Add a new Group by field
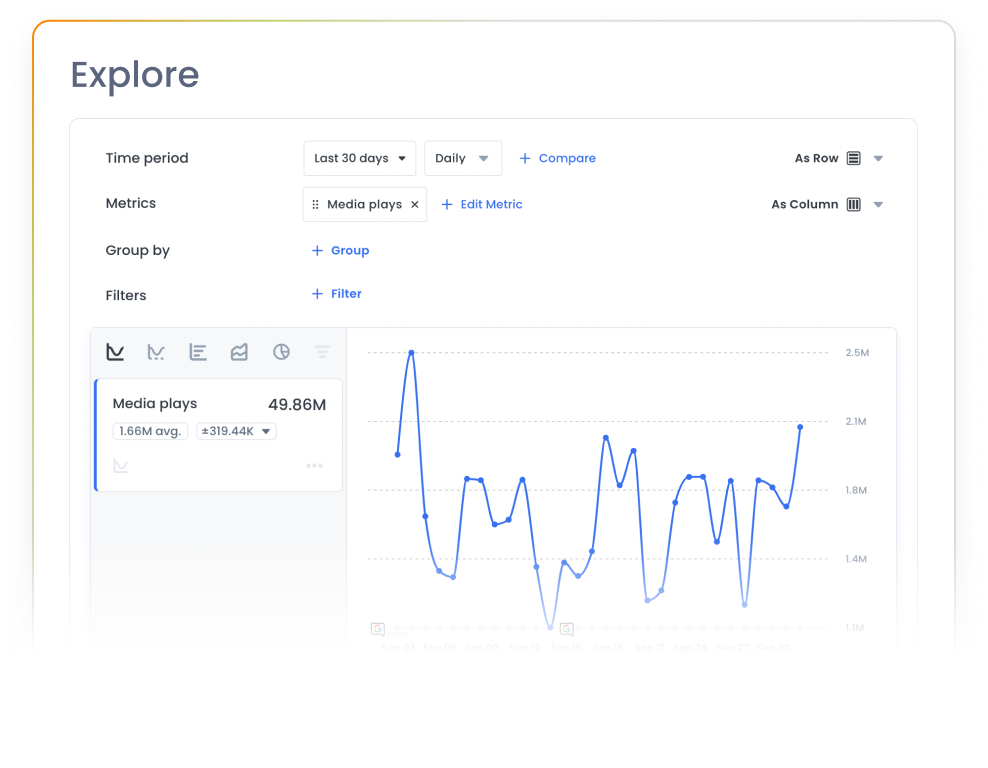 (x=340, y=250)
